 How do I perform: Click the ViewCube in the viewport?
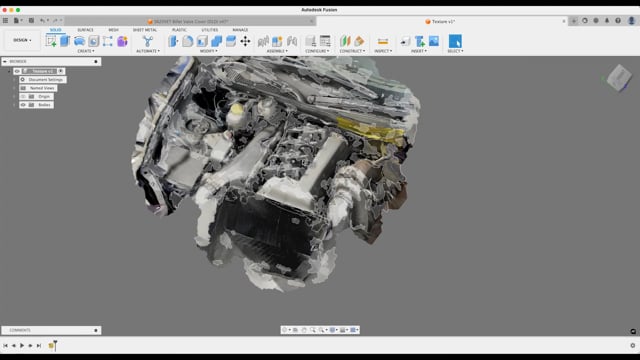(x=619, y=77)
